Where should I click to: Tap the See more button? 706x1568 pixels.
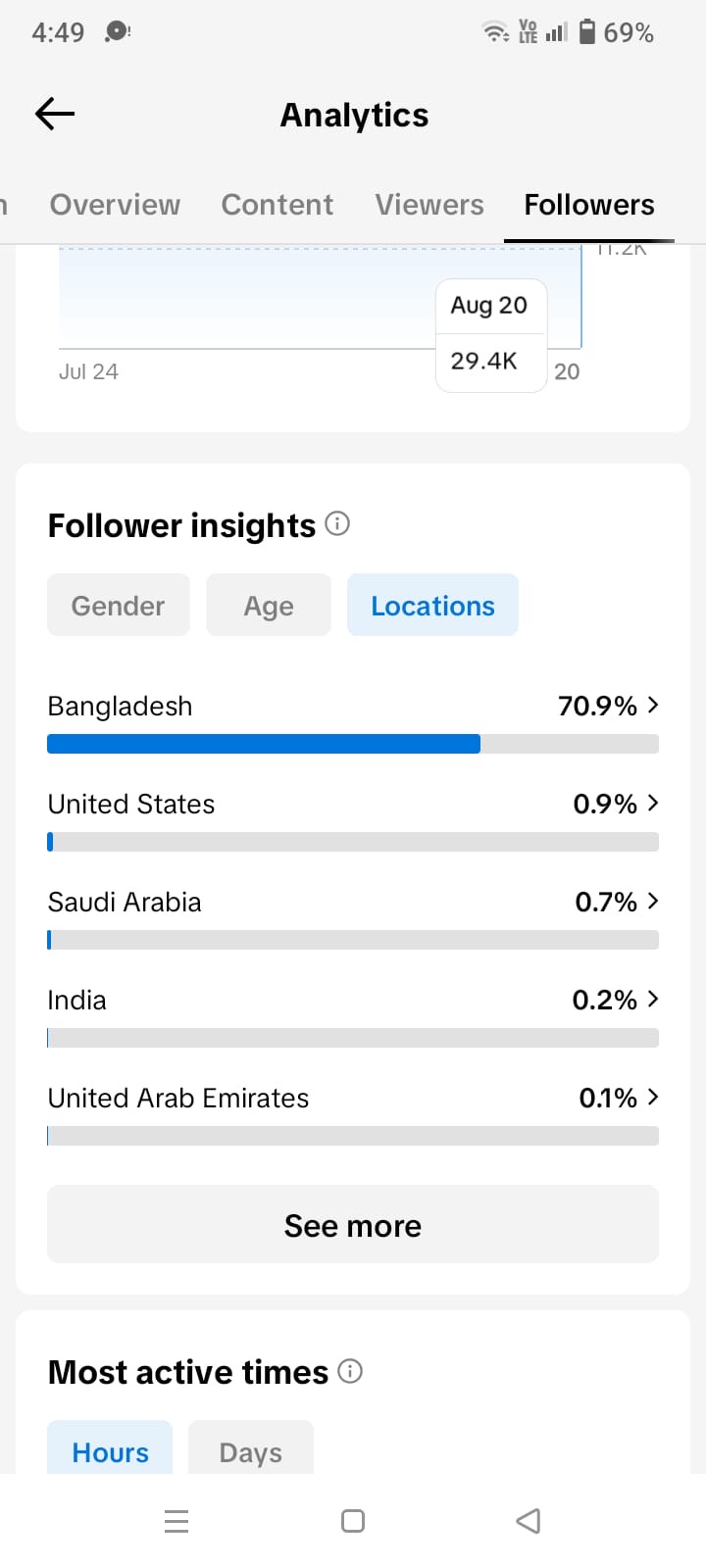click(353, 1224)
